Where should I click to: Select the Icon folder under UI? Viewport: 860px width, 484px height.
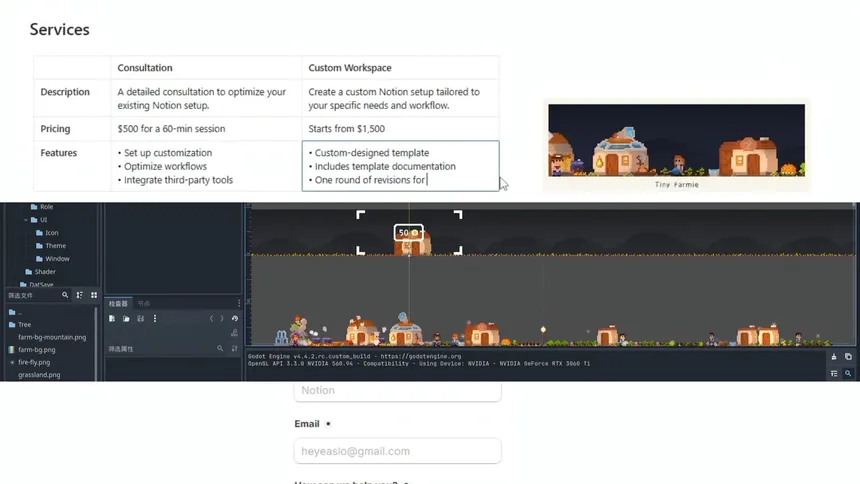coord(47,233)
